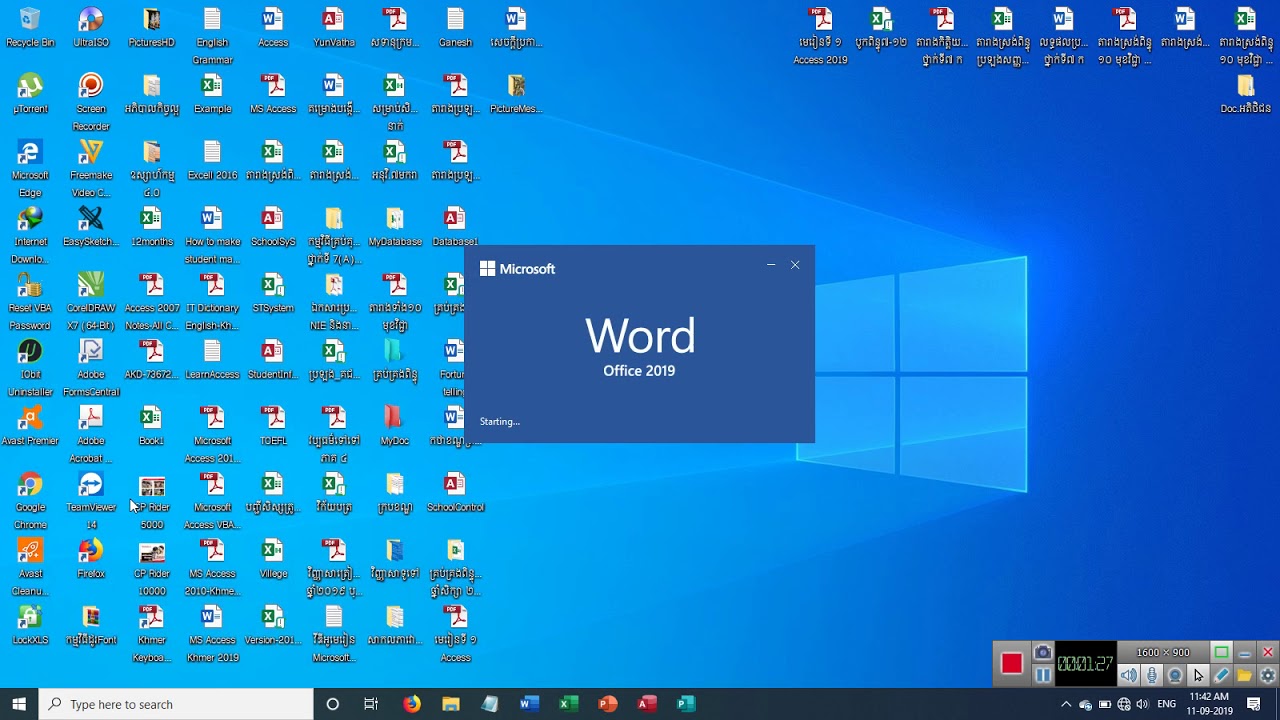Select the IT Dictionary PDF icon
Screen dimensions: 1280x720
[x=212, y=301]
